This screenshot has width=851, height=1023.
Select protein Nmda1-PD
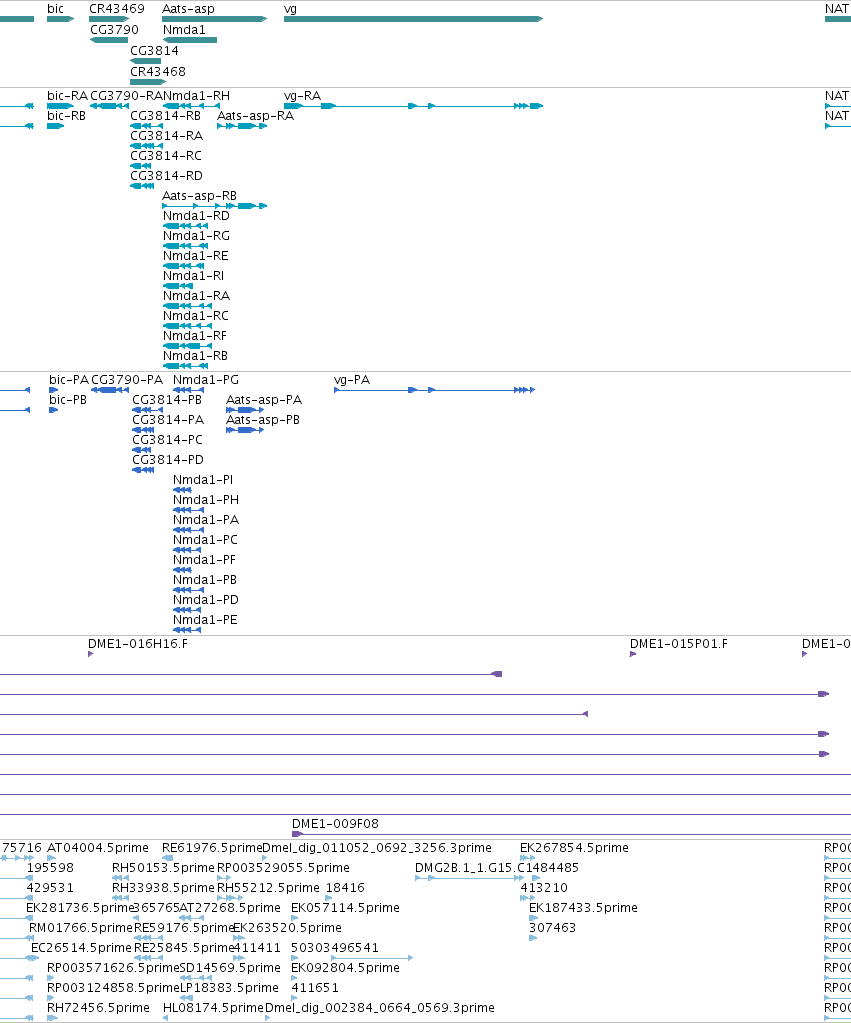187,610
